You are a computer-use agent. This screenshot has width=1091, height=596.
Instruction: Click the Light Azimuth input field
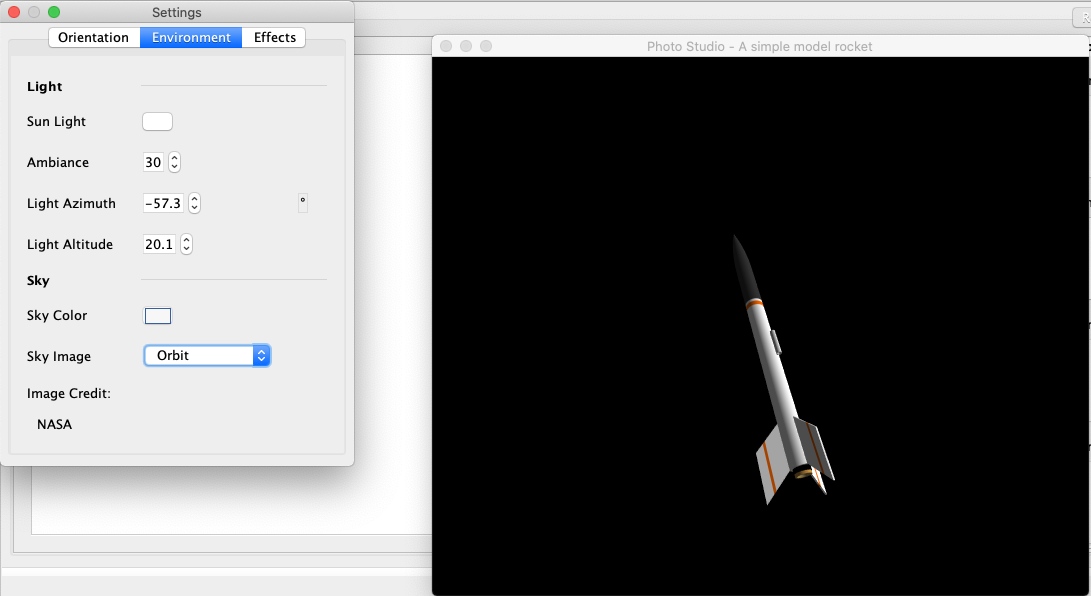[163, 203]
